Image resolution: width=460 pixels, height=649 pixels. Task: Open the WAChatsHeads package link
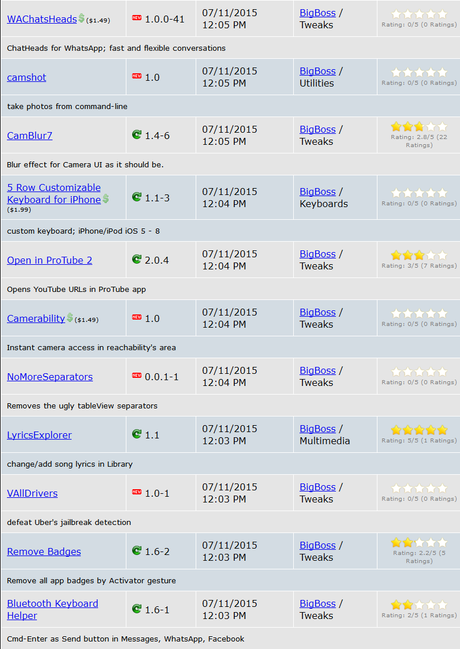tap(42, 19)
